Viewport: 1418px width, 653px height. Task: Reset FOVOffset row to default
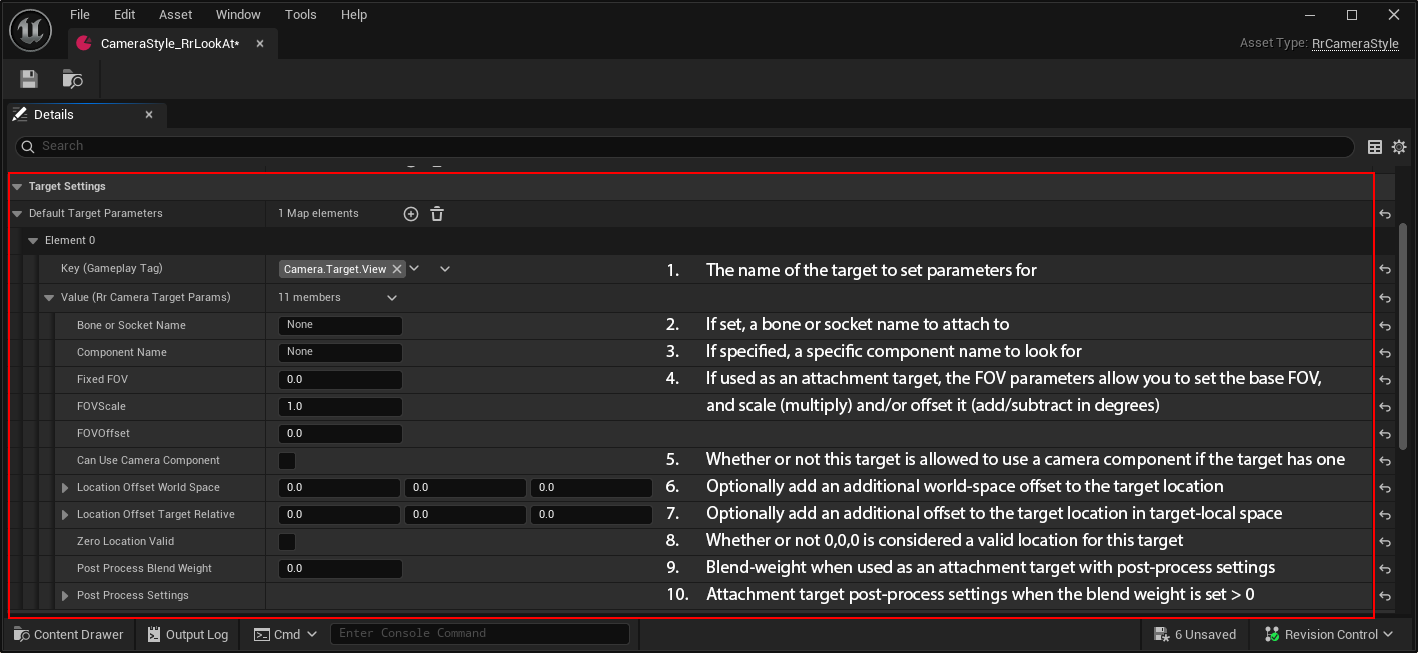click(1385, 434)
